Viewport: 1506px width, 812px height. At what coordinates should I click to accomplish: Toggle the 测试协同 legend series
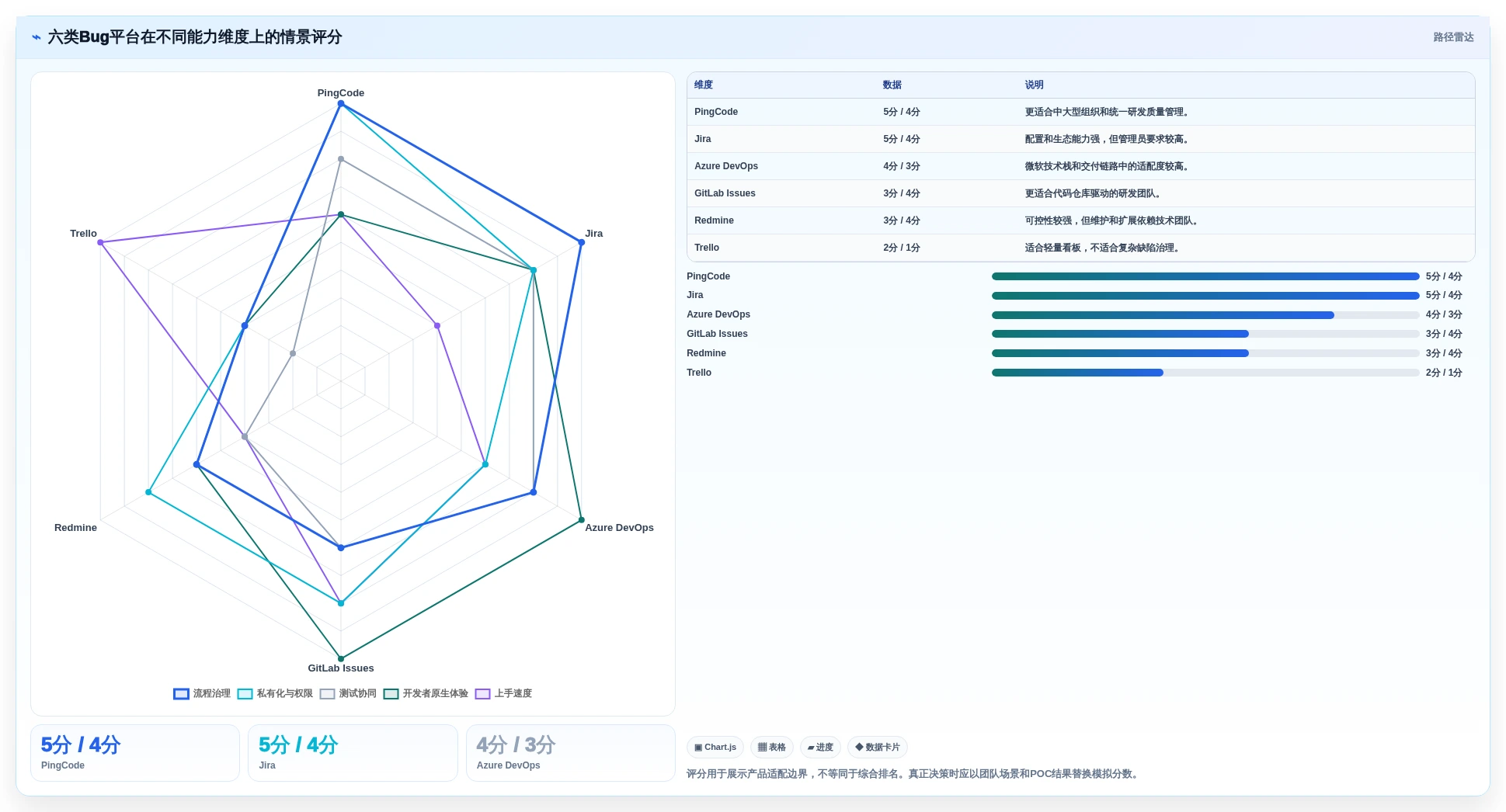[348, 693]
